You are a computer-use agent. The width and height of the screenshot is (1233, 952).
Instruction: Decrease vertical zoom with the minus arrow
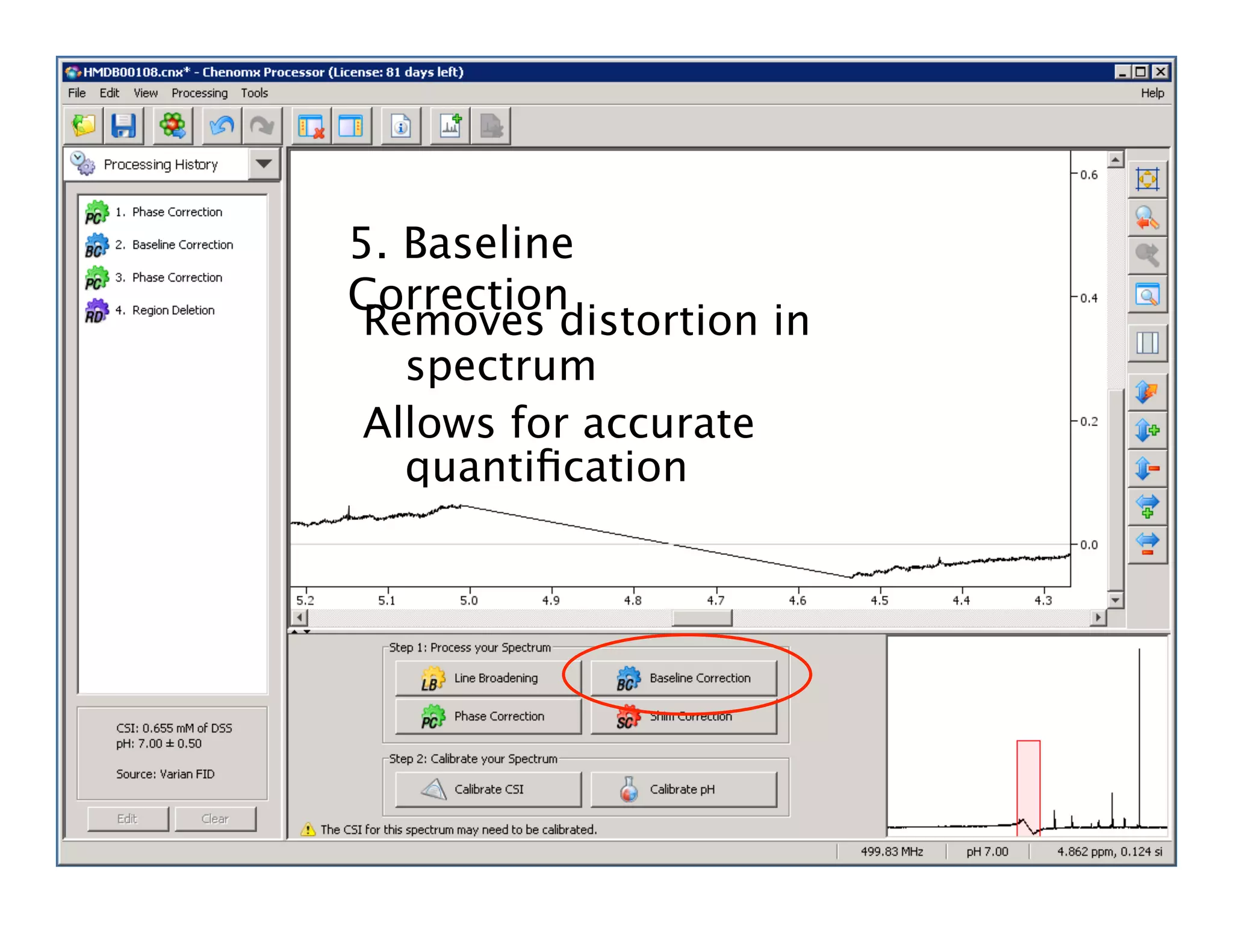pyautogui.click(x=1148, y=468)
